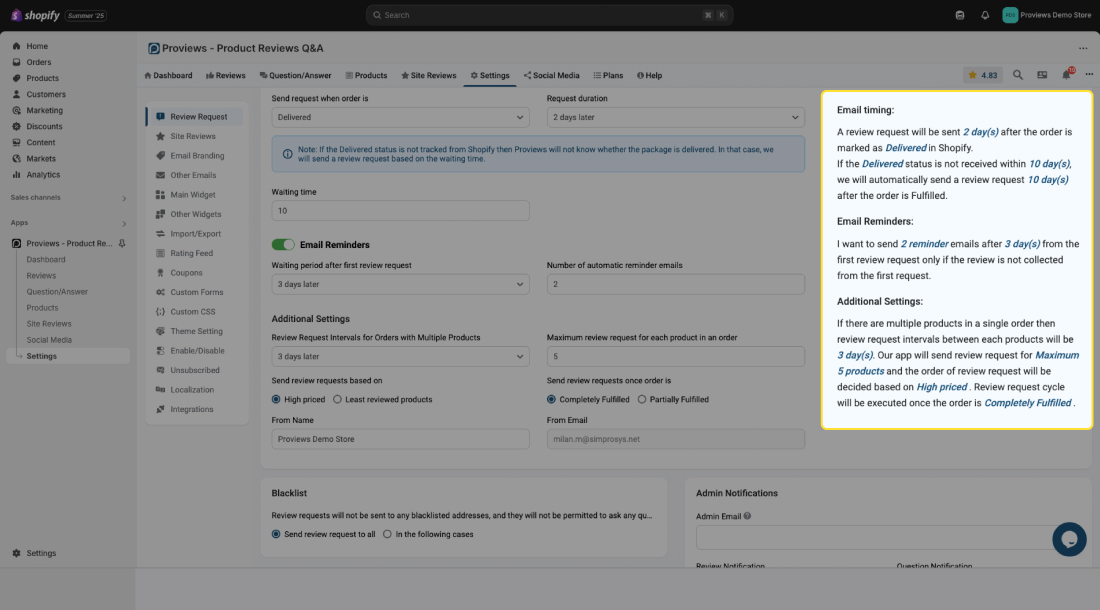This screenshot has width=1100, height=610.
Task: Open the Plans tab
Action: pyautogui.click(x=608, y=76)
